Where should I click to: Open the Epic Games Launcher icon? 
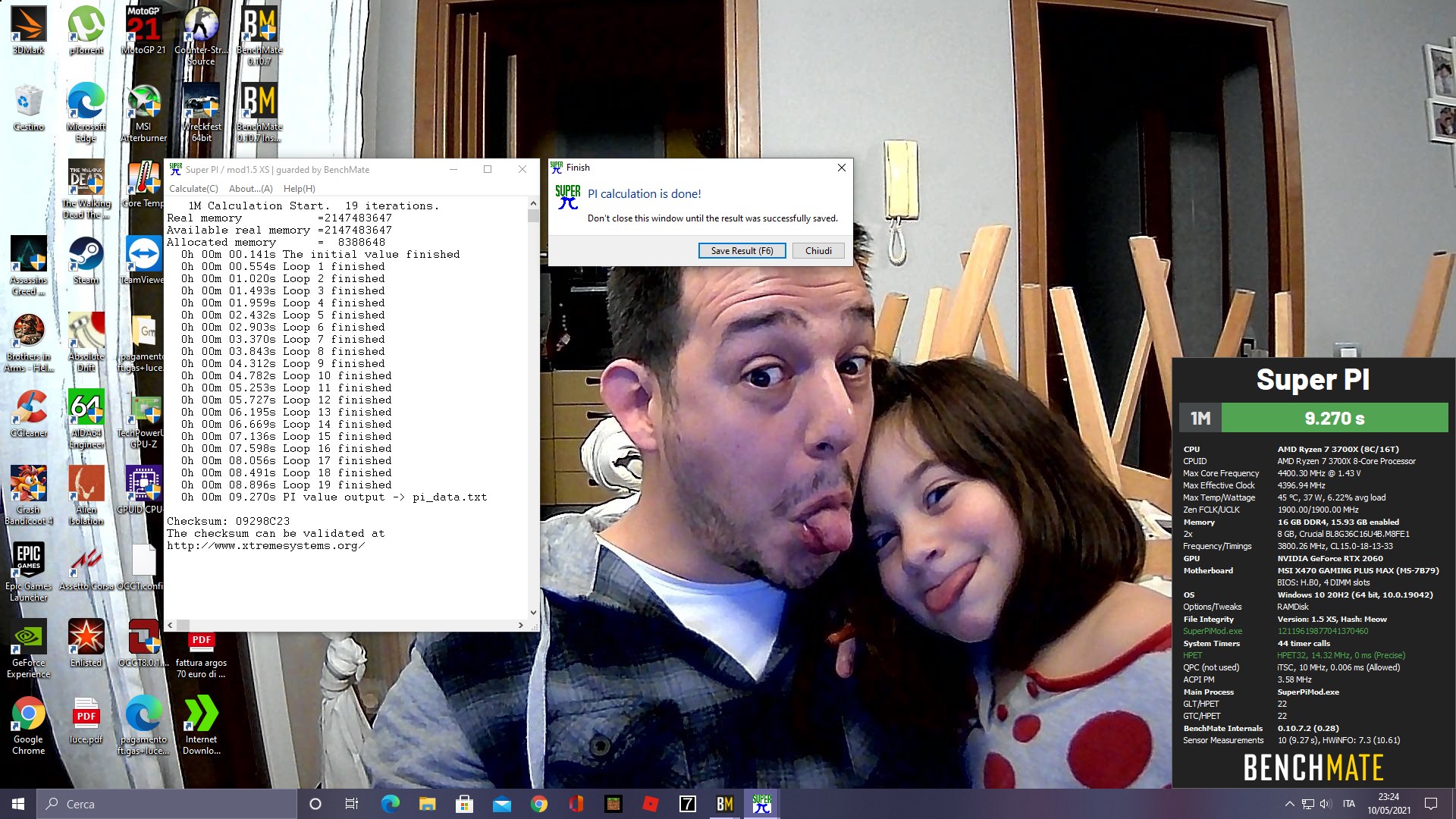coord(29,572)
